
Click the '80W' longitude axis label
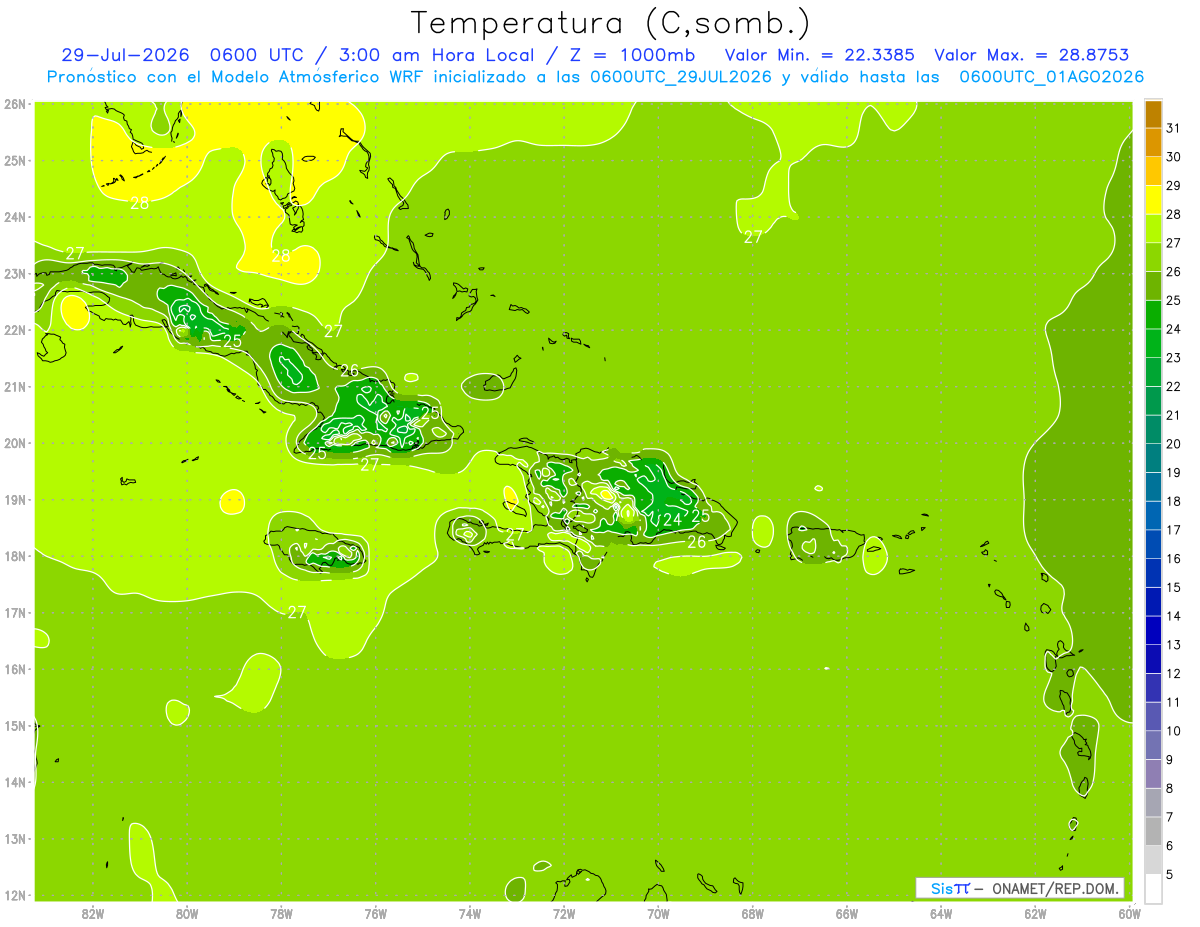(187, 912)
